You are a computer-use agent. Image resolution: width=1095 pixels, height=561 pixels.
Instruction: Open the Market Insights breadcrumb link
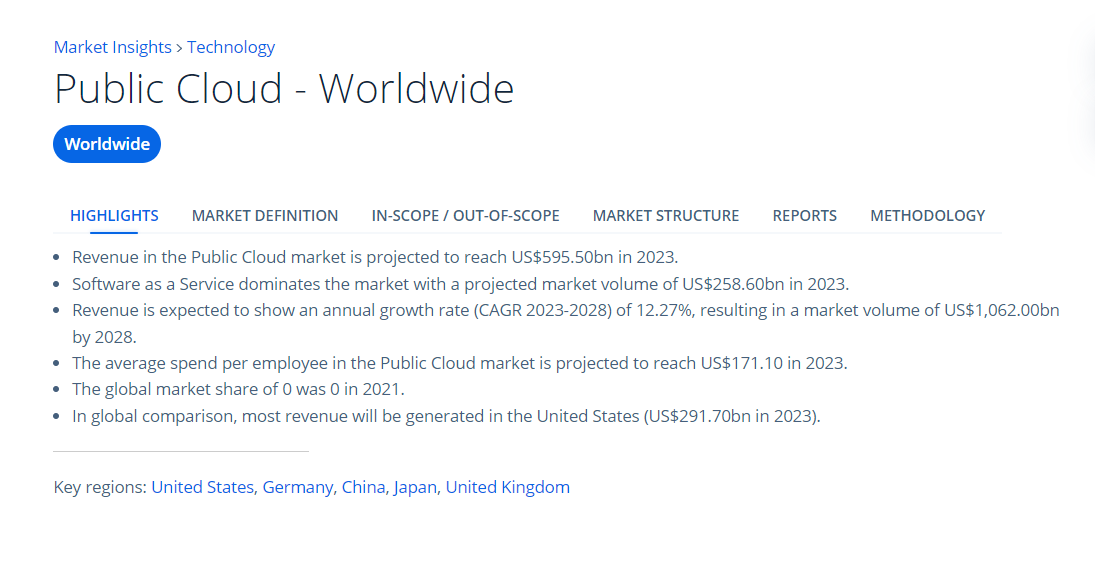pos(112,47)
